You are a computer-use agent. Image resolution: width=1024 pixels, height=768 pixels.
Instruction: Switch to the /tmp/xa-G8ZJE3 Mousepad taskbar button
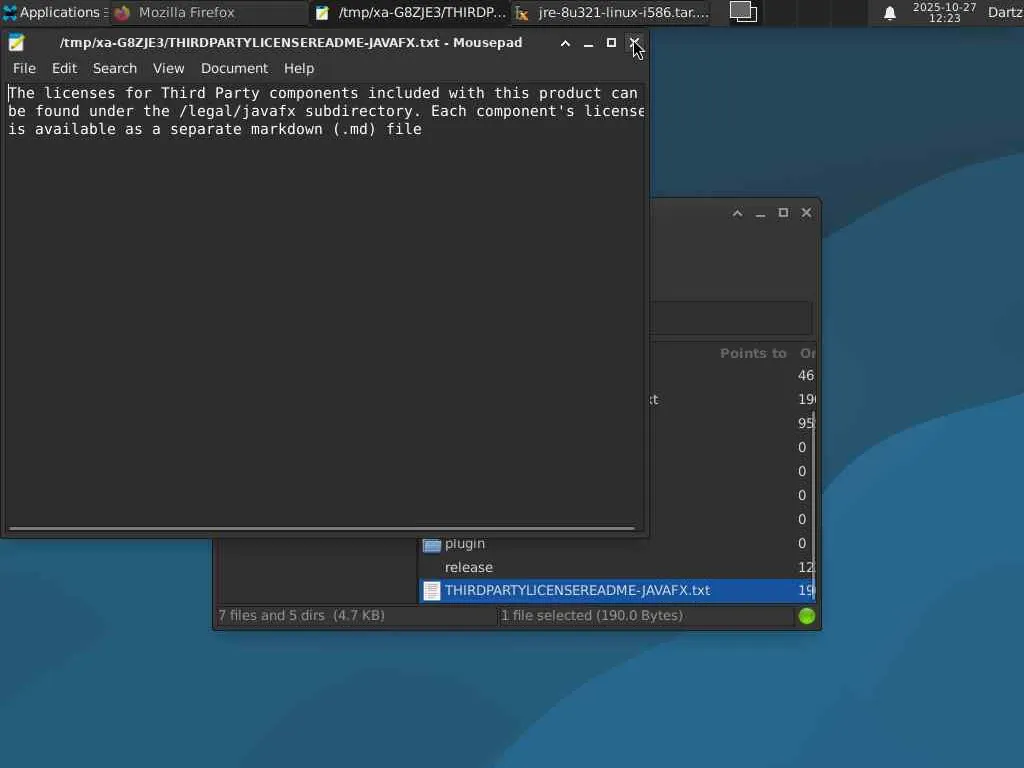410,12
